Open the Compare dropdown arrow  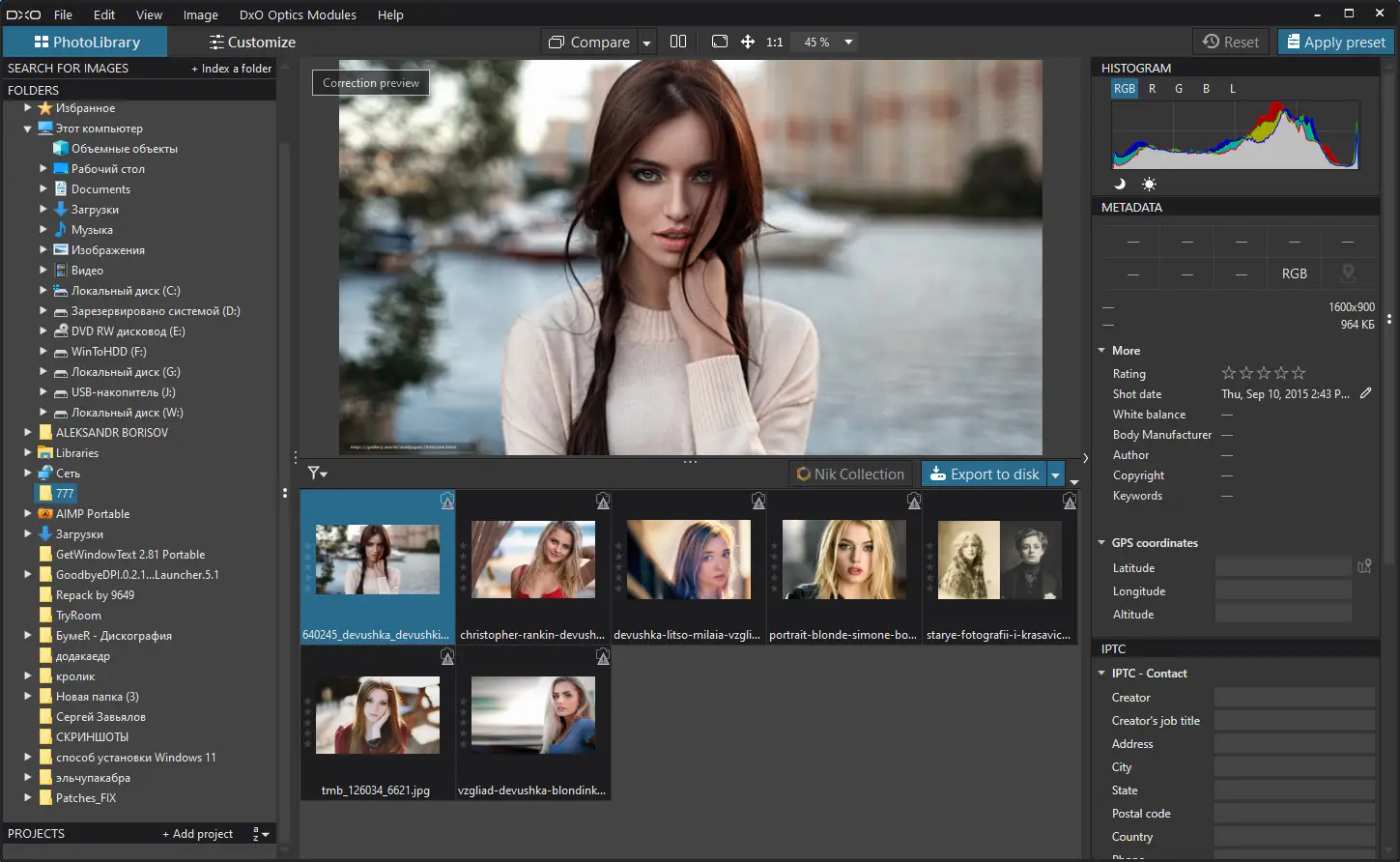click(646, 42)
